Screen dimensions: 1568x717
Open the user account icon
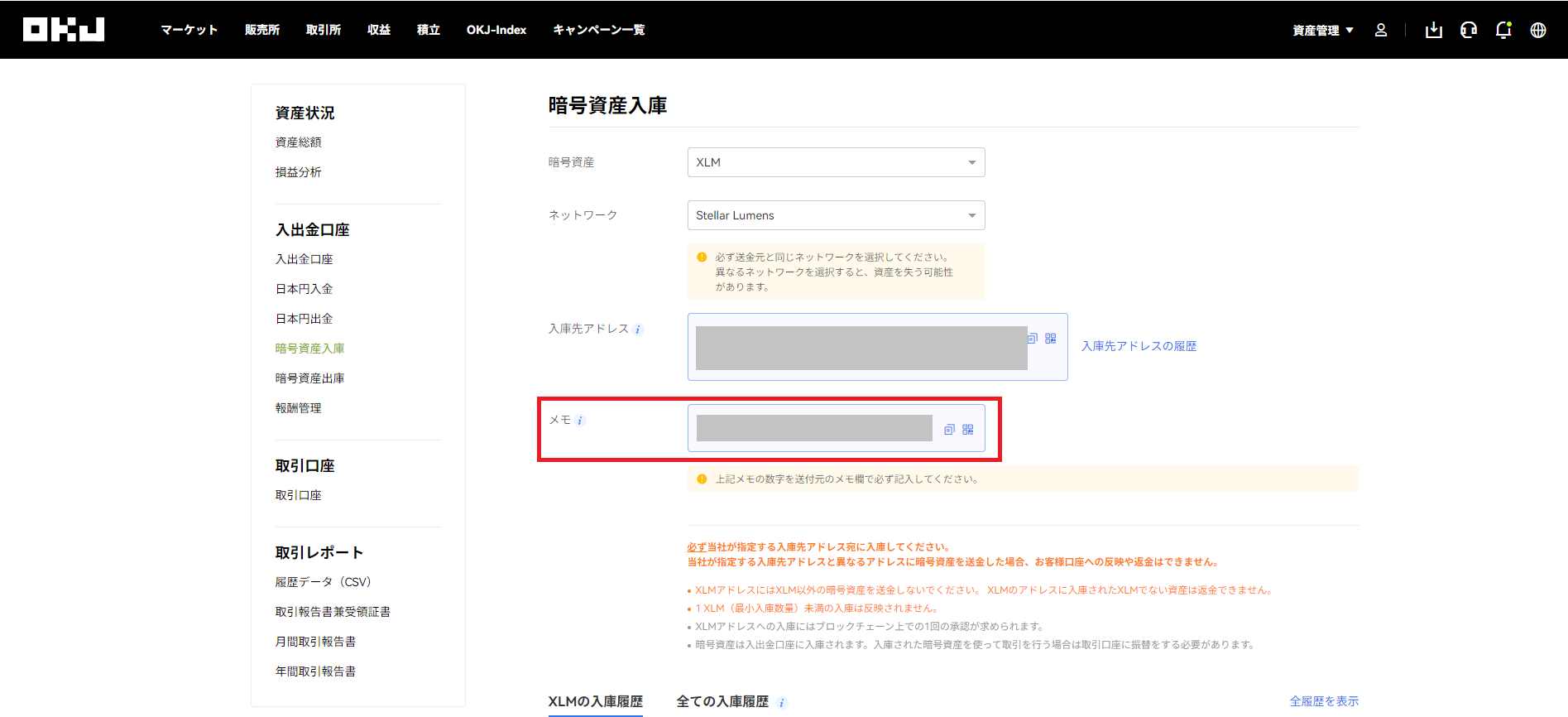pos(1381,30)
